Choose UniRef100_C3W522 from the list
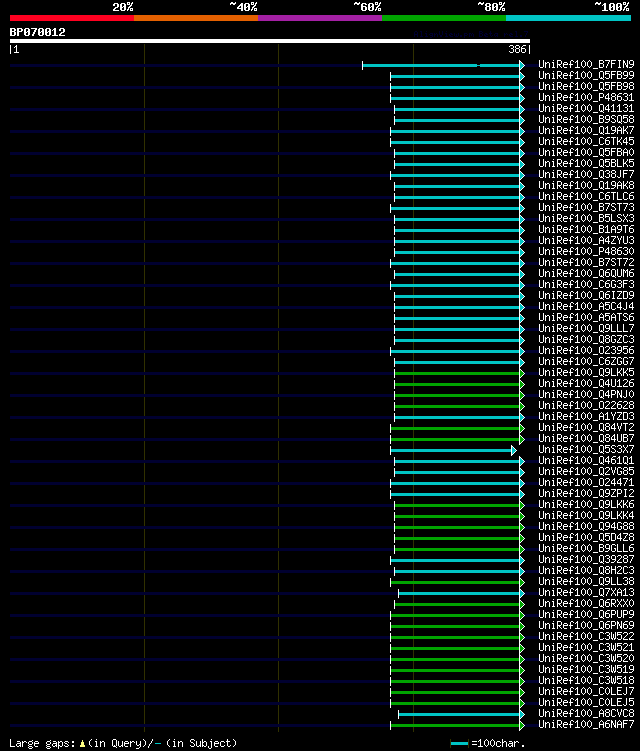This screenshot has height=751, width=640. point(586,637)
